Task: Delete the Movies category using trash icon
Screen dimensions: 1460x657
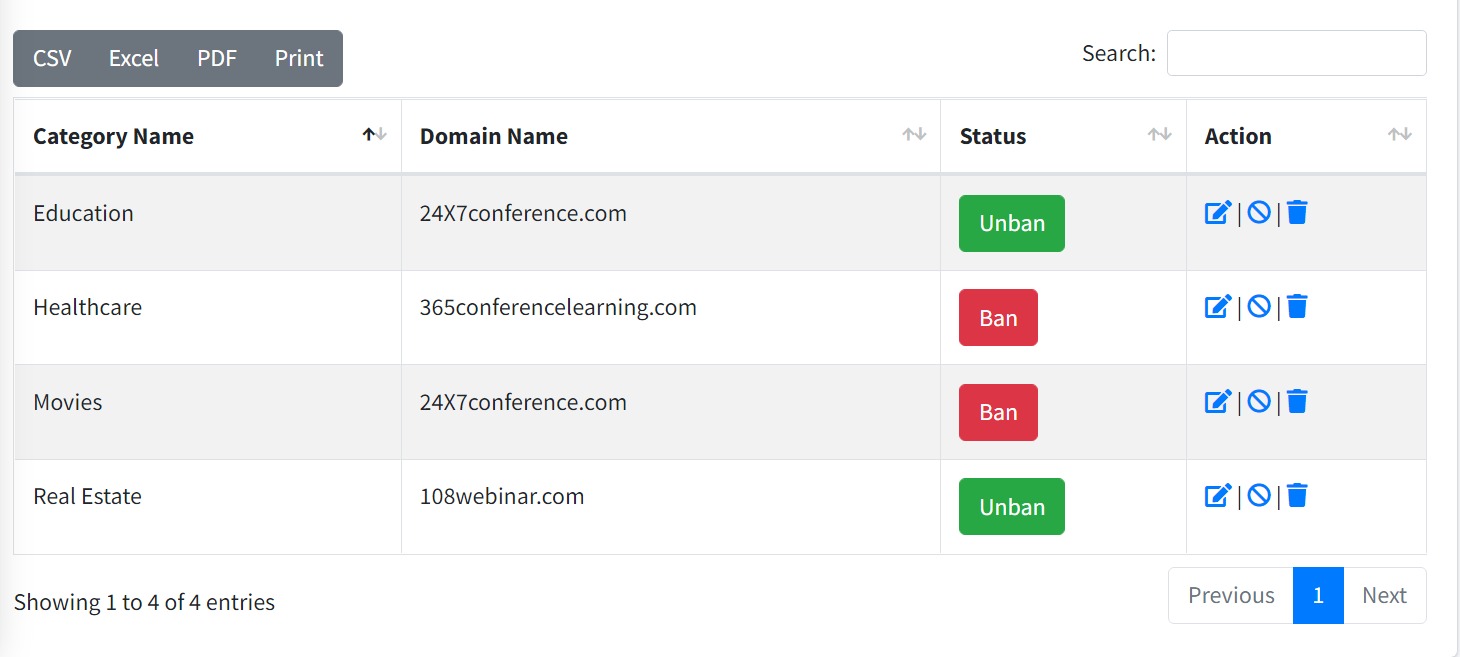Action: [1297, 401]
